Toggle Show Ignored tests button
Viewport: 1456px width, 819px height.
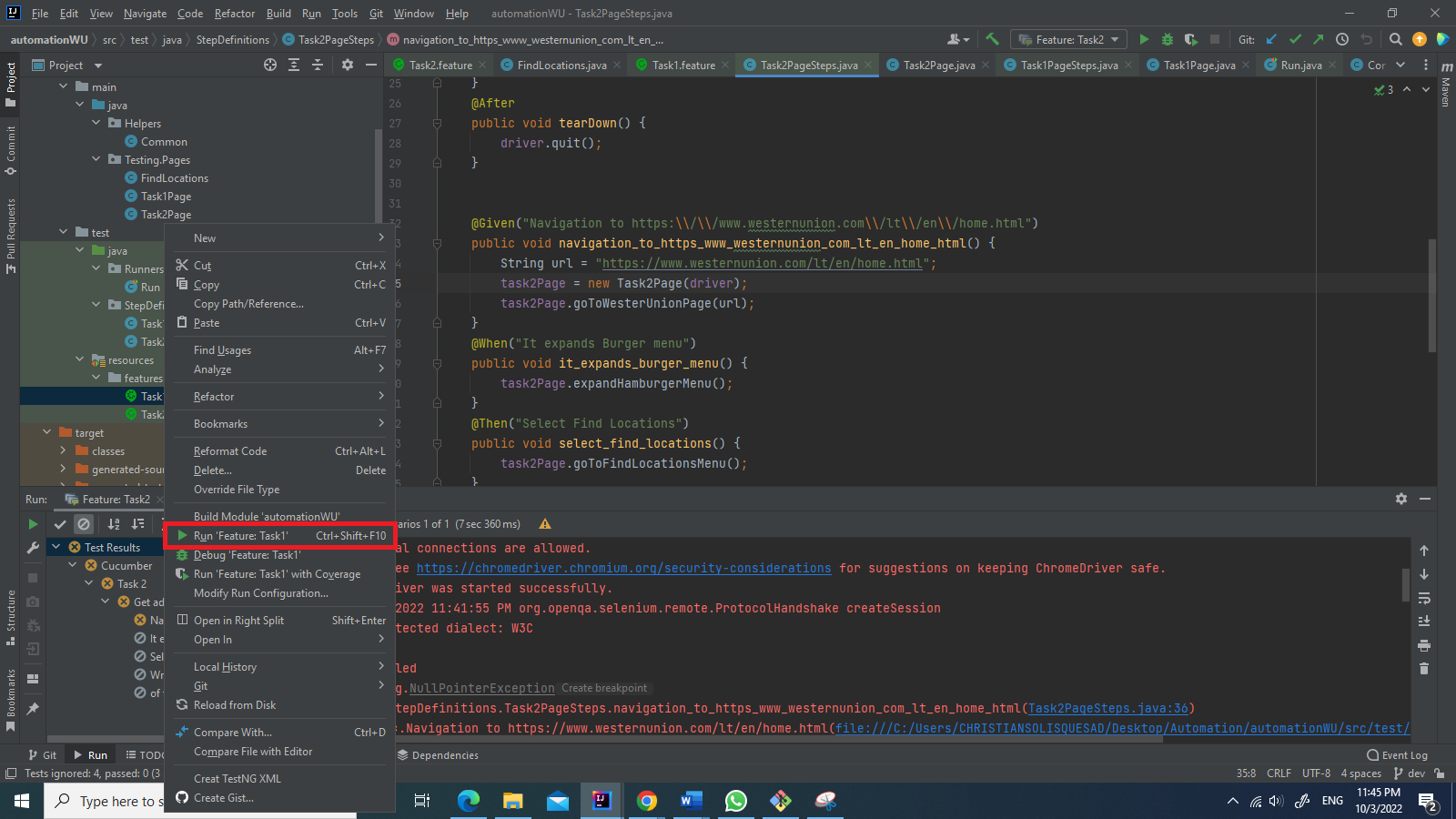[84, 524]
